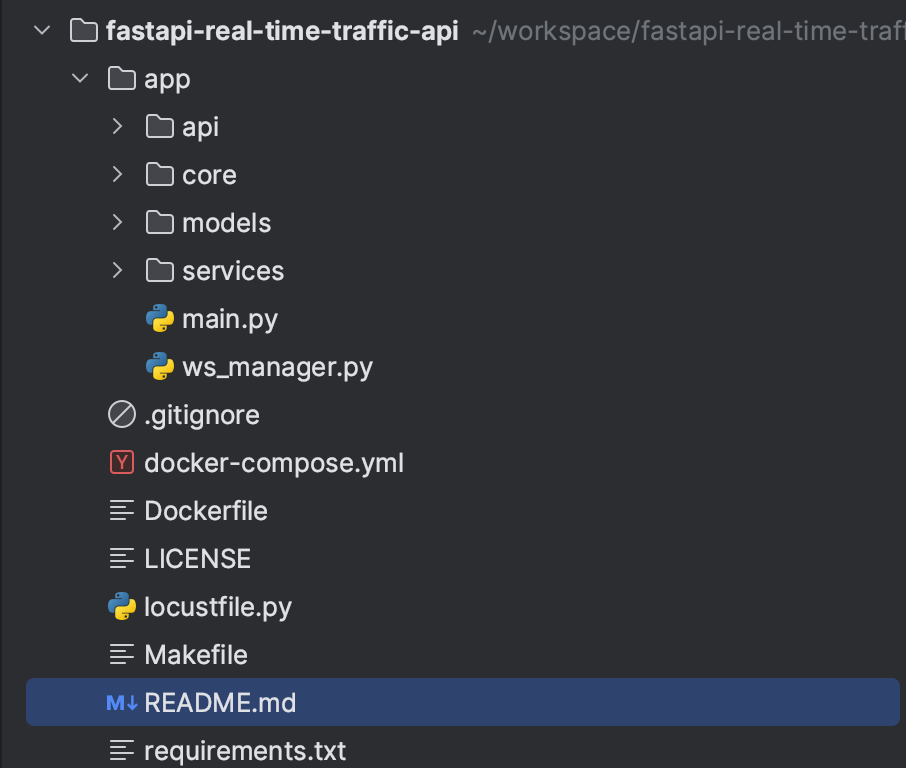Select the LICENSE file
This screenshot has height=768, width=906.
197,559
